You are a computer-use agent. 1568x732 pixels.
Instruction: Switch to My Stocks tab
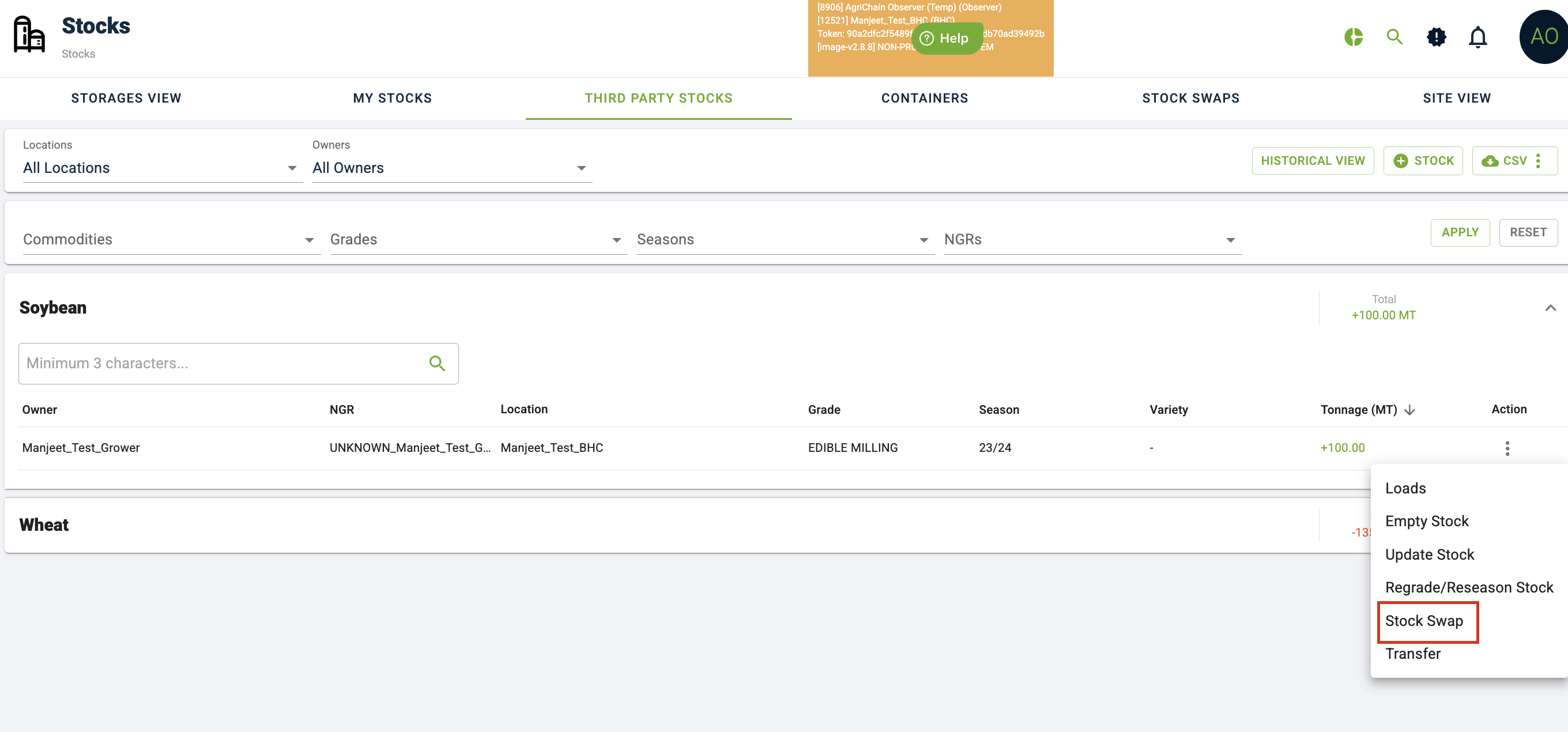(x=393, y=98)
